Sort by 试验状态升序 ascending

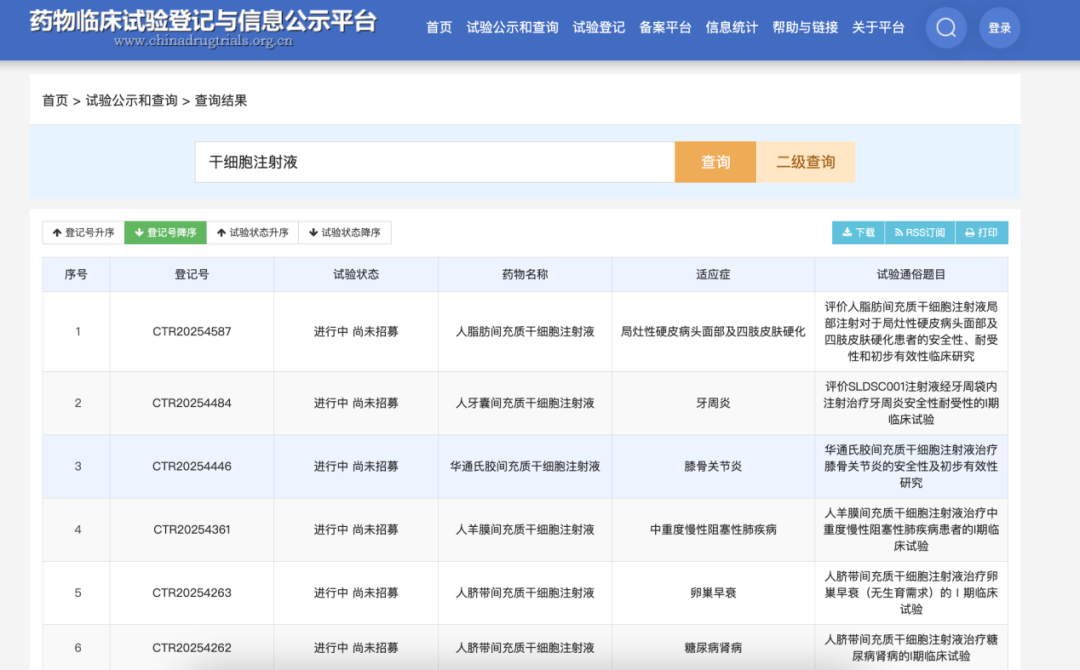click(252, 233)
